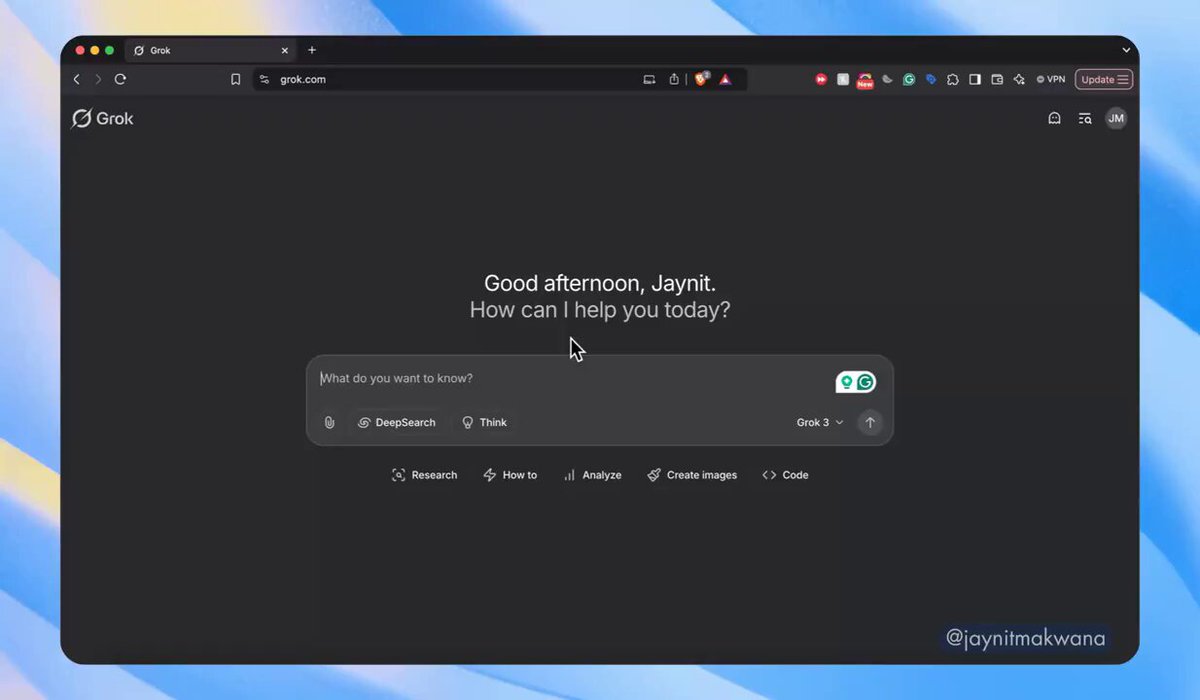Open the extensions puzzle icon

tap(953, 79)
